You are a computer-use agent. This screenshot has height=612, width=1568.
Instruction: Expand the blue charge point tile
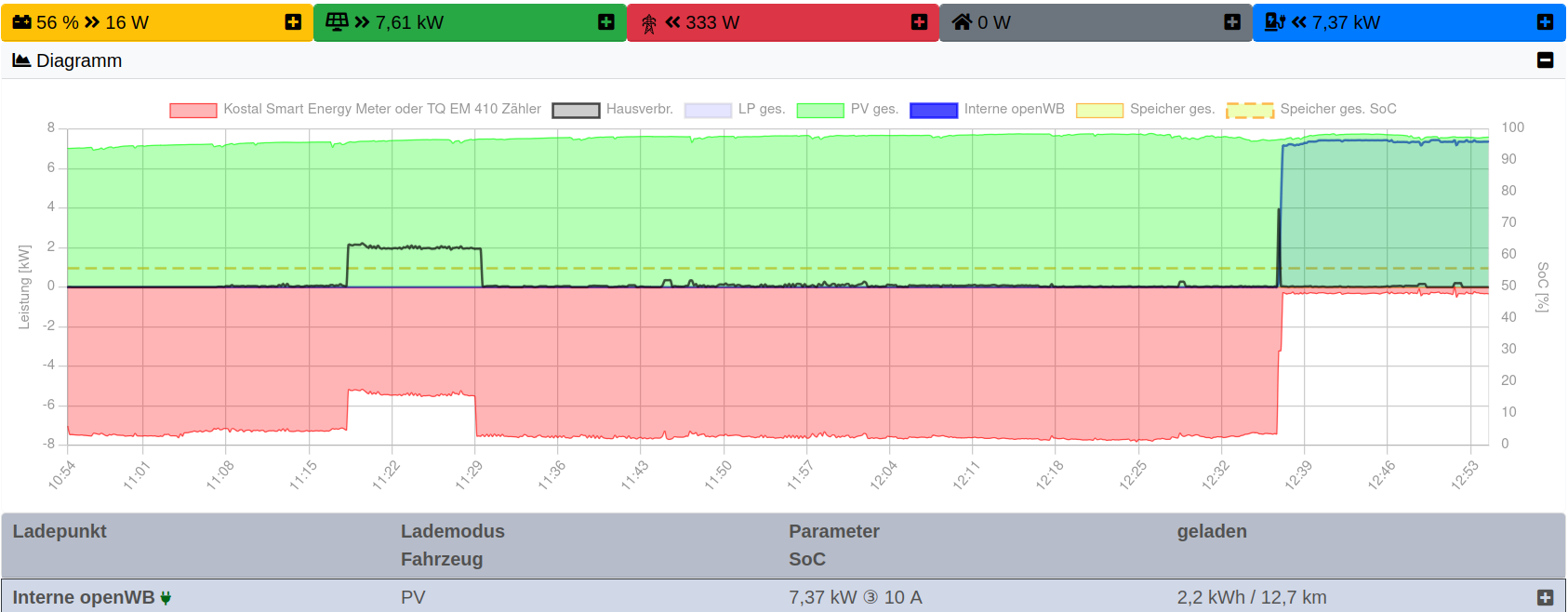1545,22
